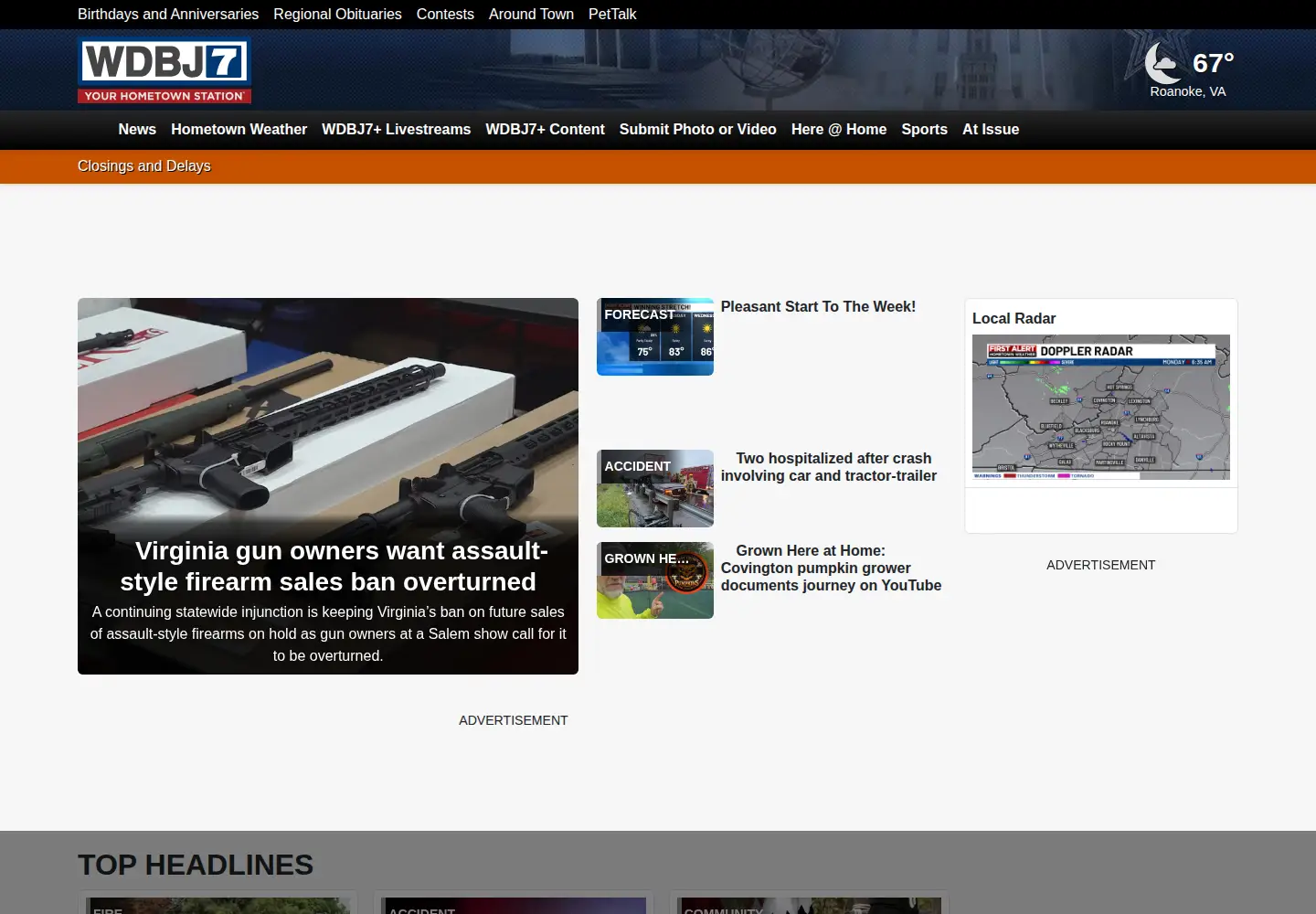Go to Regional Obituaries
The image size is (1316, 914).
coord(337,14)
